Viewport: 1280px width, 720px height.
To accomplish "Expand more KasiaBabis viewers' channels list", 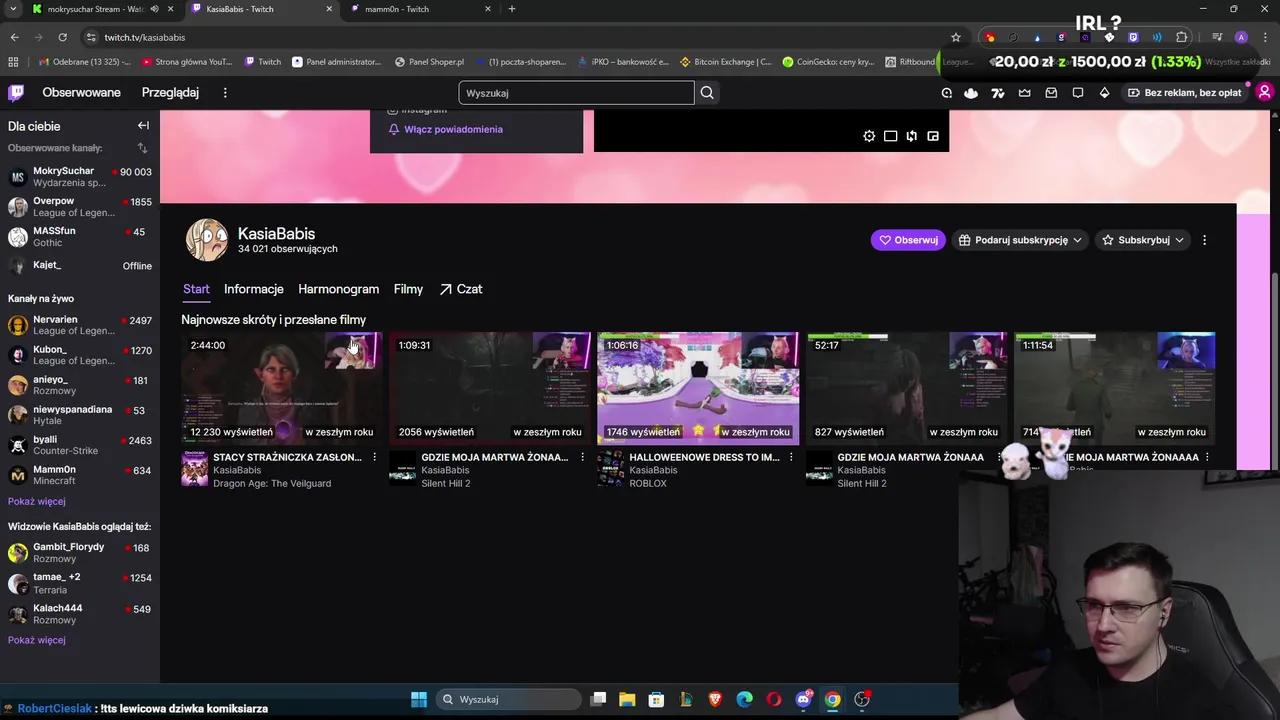I will click(37, 640).
